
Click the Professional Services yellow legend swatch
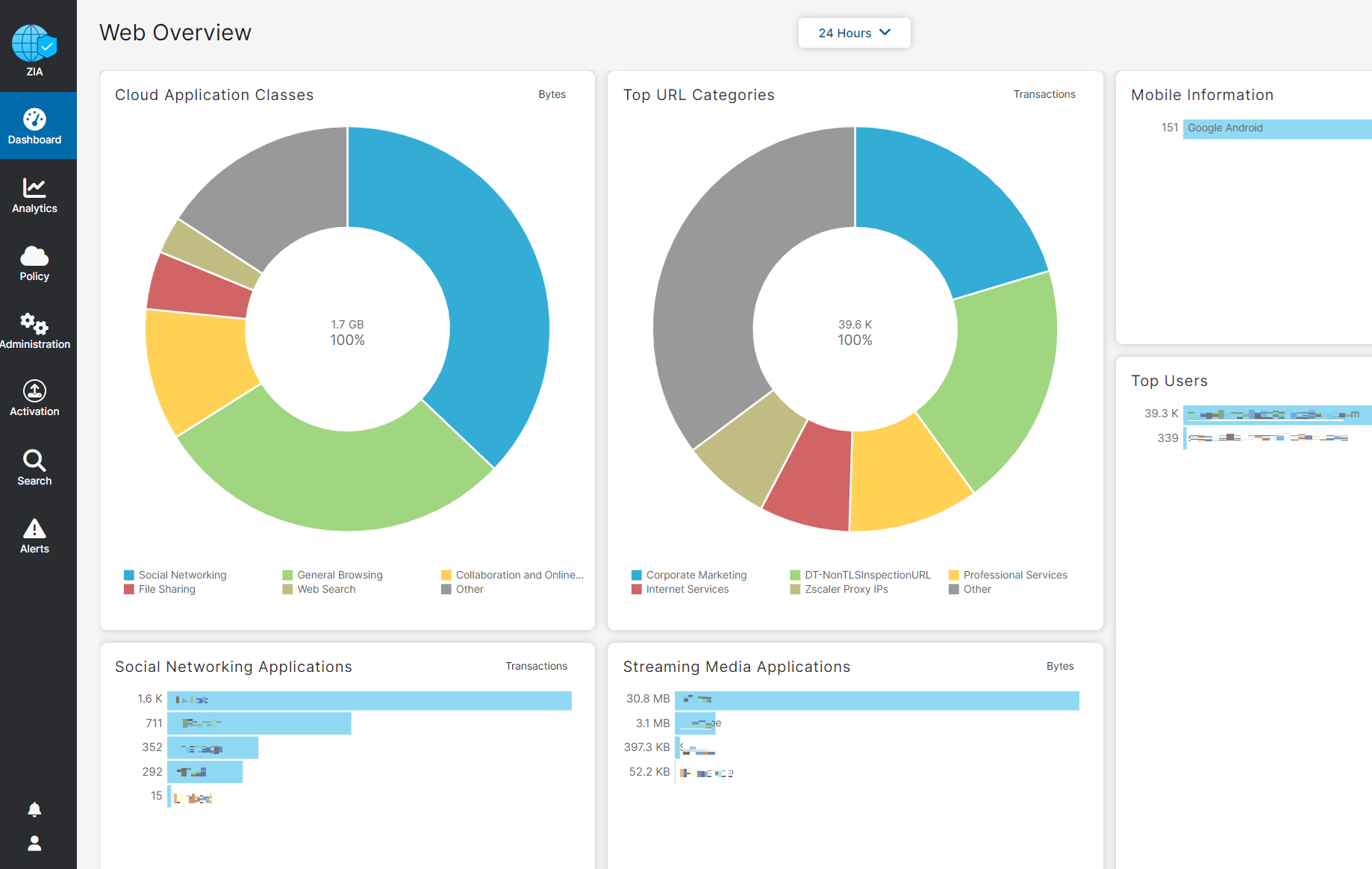coord(953,575)
